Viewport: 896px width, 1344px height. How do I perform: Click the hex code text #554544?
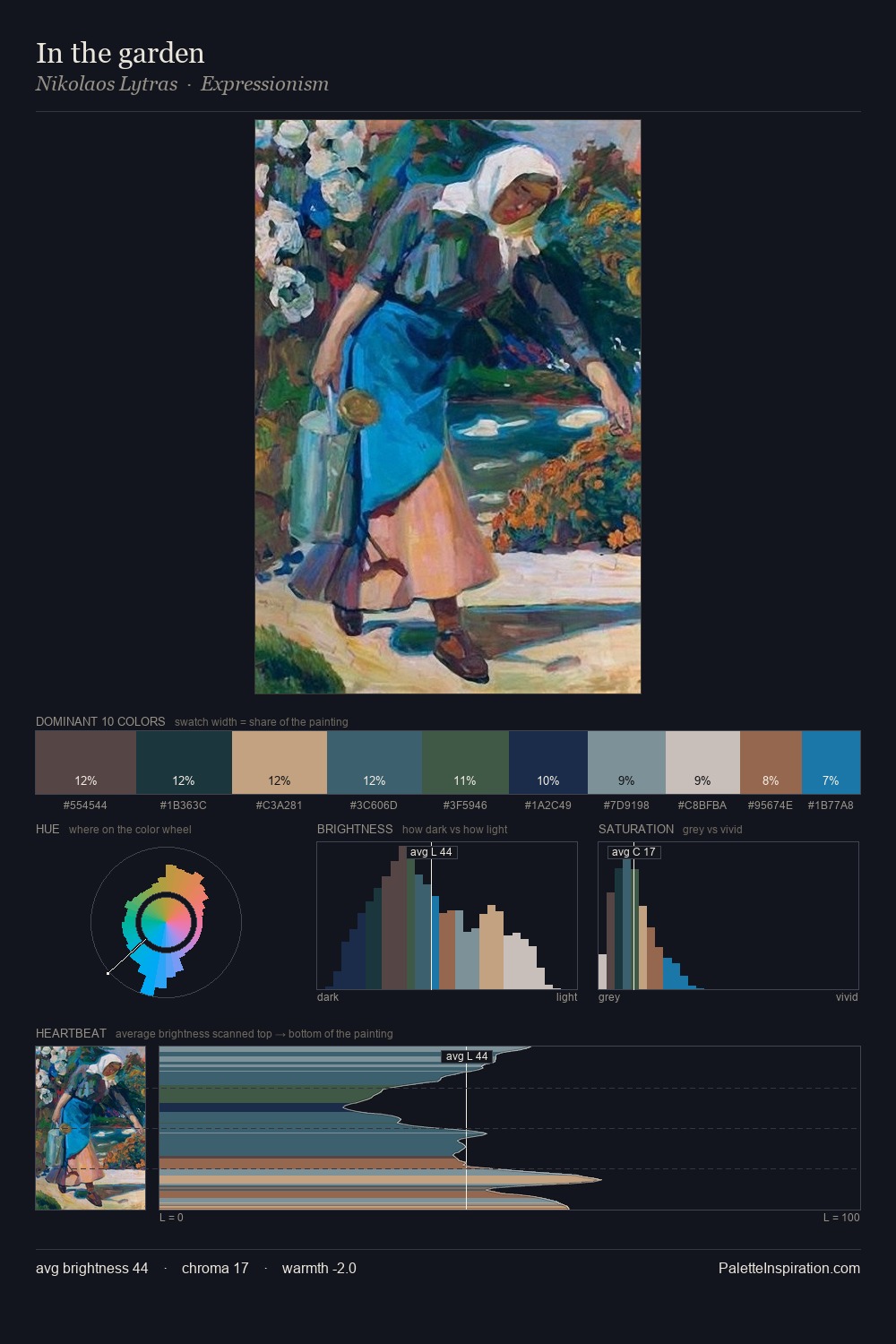[85, 805]
